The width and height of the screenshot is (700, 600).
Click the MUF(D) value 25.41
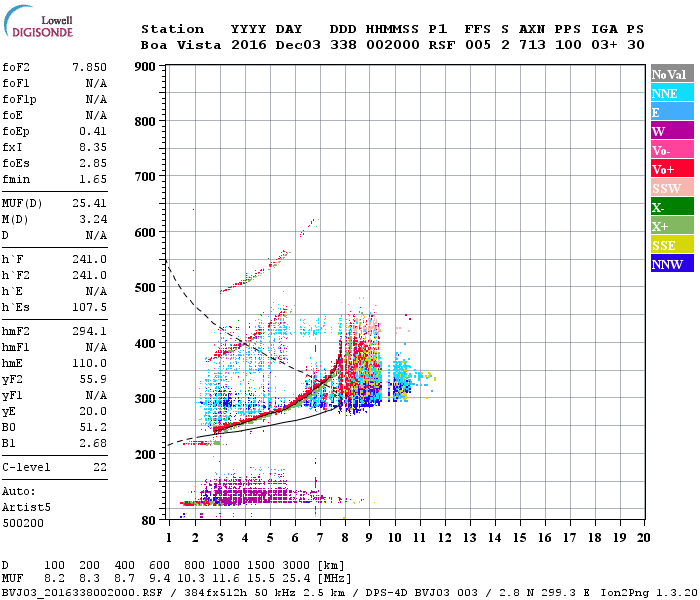point(89,203)
